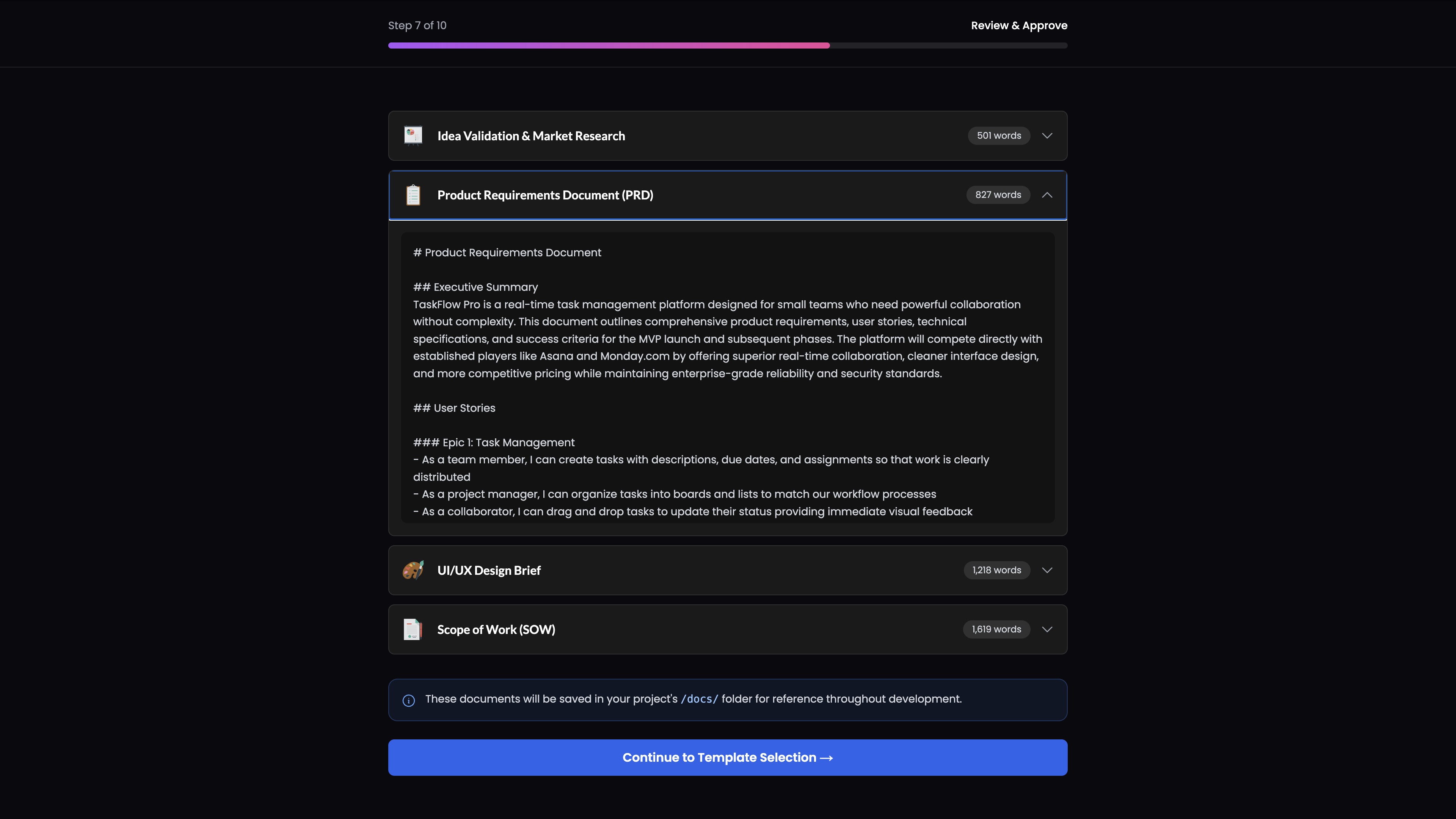Click the 1,218 words badge

996,570
